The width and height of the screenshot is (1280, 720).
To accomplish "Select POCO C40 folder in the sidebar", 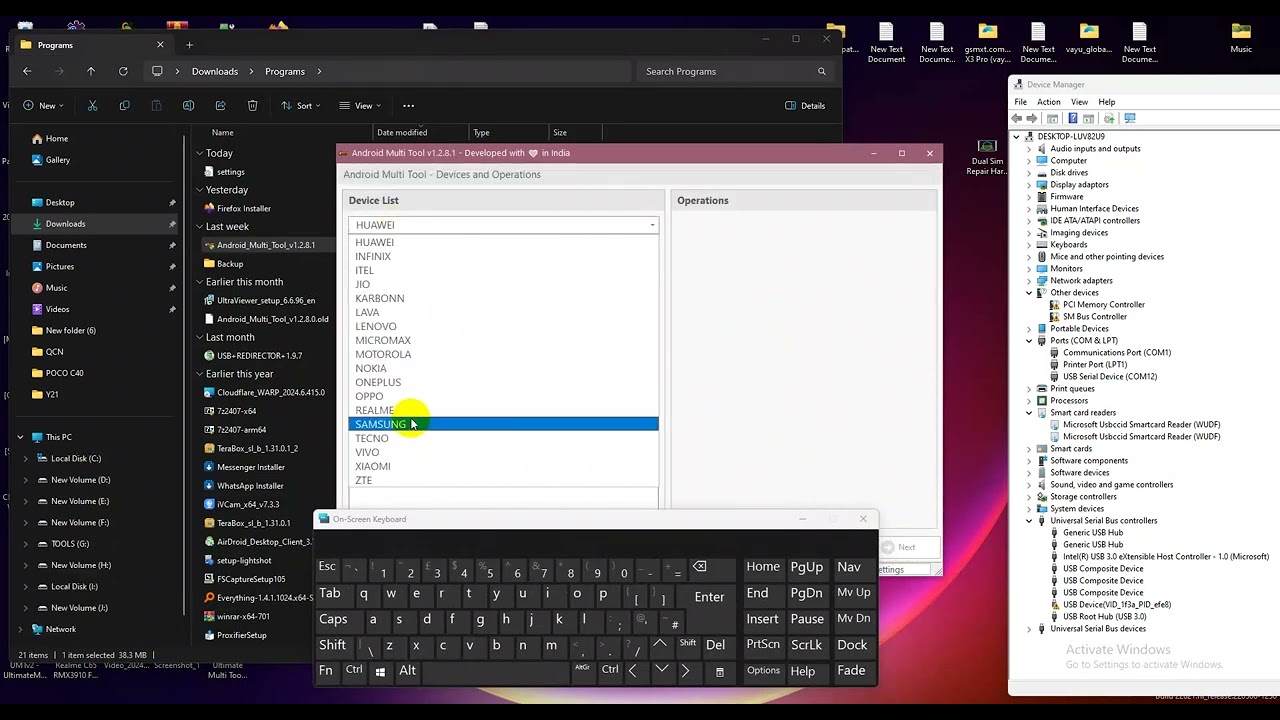I will pos(65,373).
